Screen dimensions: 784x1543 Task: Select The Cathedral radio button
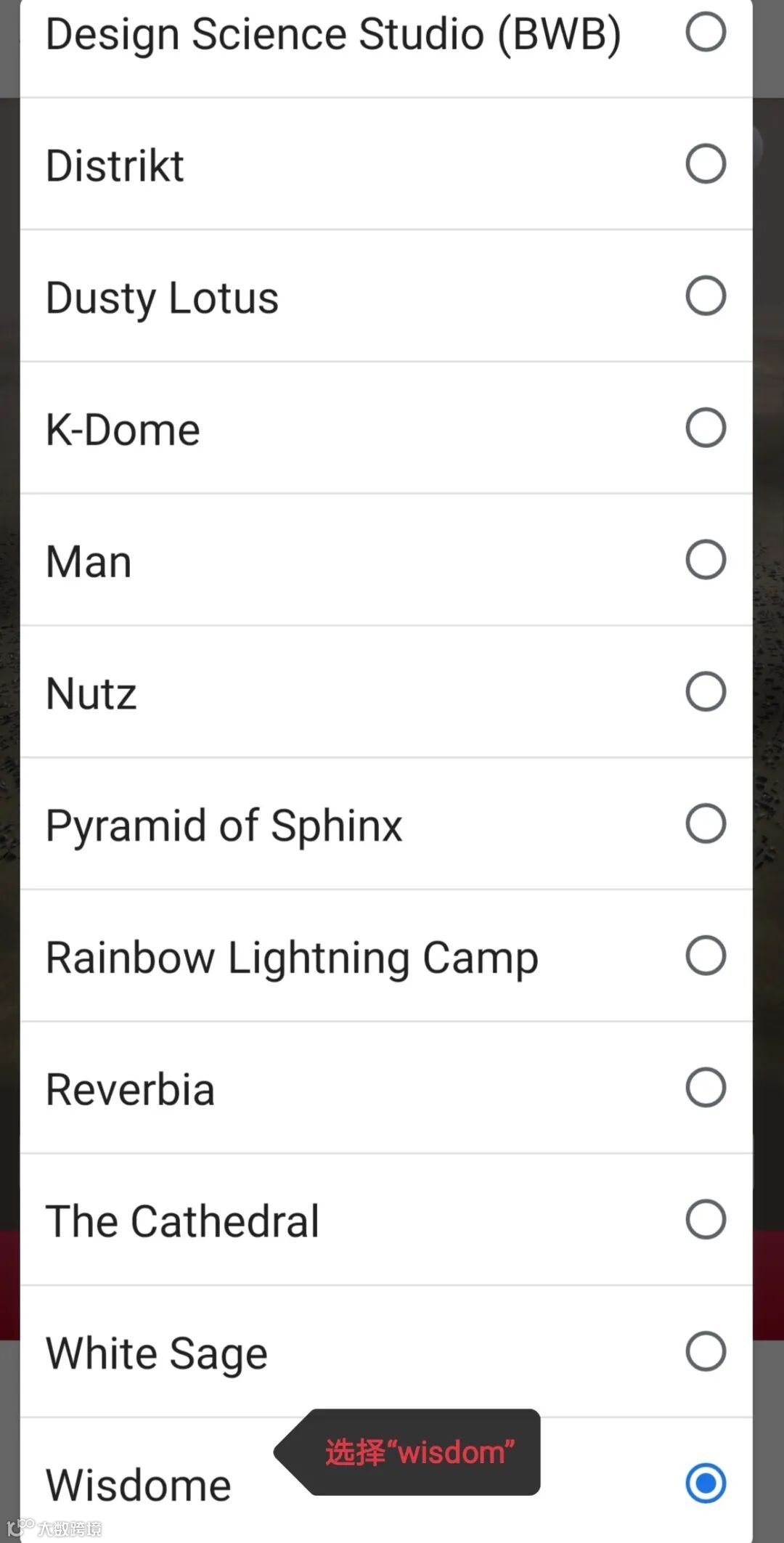(706, 1219)
